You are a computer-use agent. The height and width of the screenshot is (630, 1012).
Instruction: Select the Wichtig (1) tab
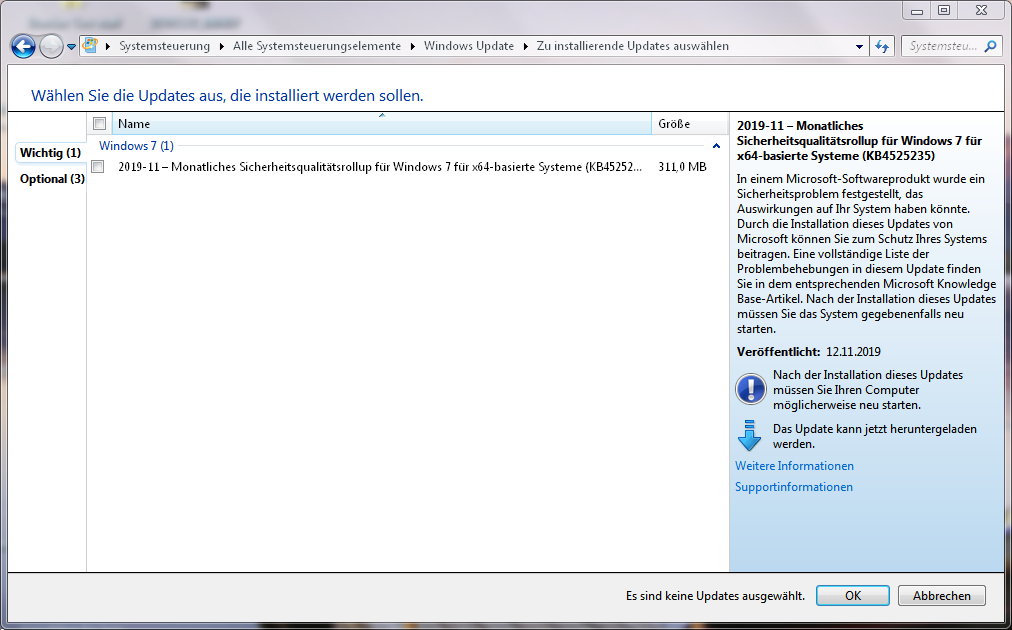tap(50, 153)
